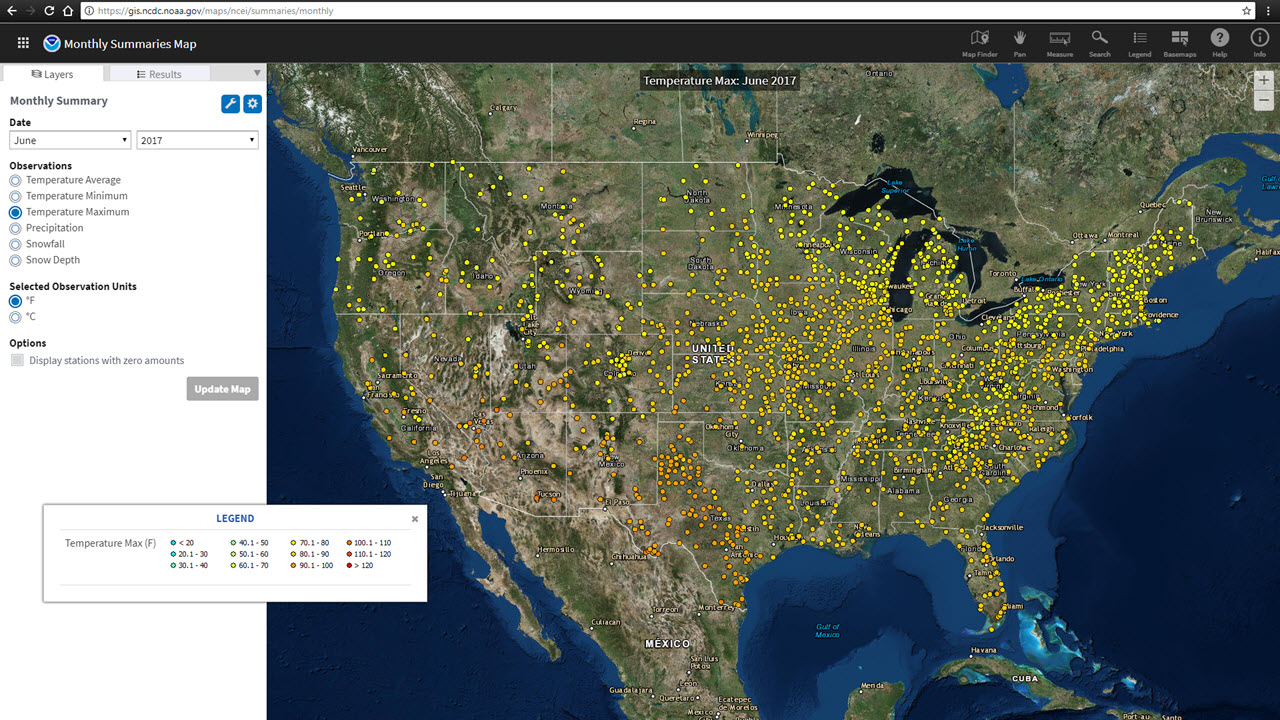Zoom in on the map
Image resolution: width=1280 pixels, height=720 pixels.
coord(1264,81)
